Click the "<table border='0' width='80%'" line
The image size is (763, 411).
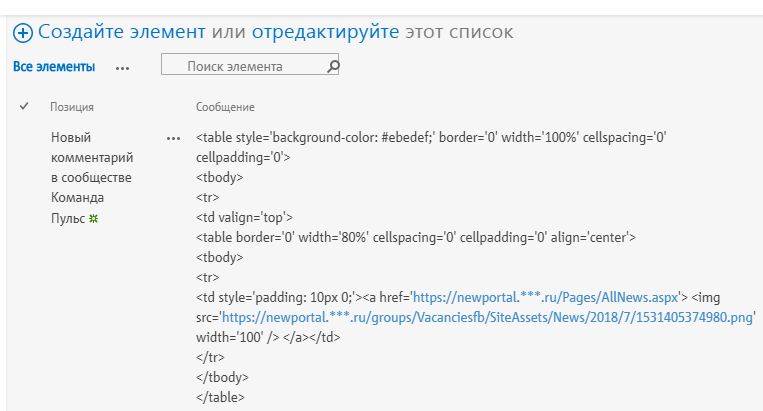pyautogui.click(x=415, y=237)
